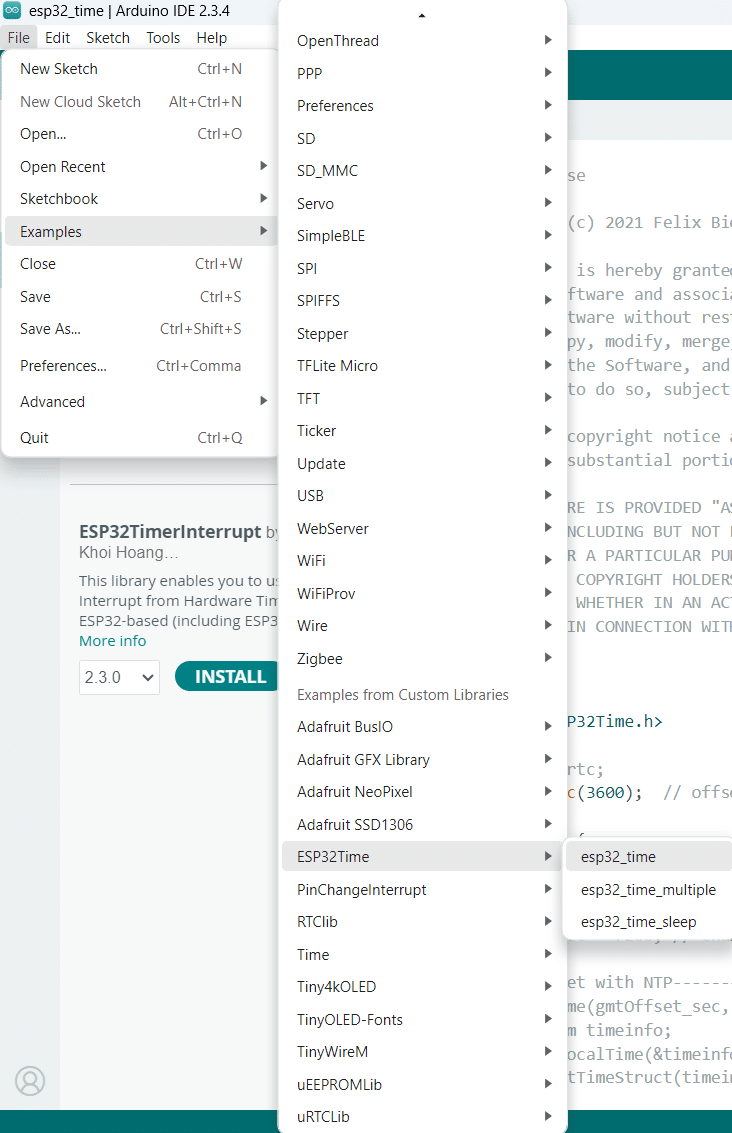Image resolution: width=732 pixels, height=1133 pixels.
Task: Select Open... in the File menu
Action: point(140,134)
